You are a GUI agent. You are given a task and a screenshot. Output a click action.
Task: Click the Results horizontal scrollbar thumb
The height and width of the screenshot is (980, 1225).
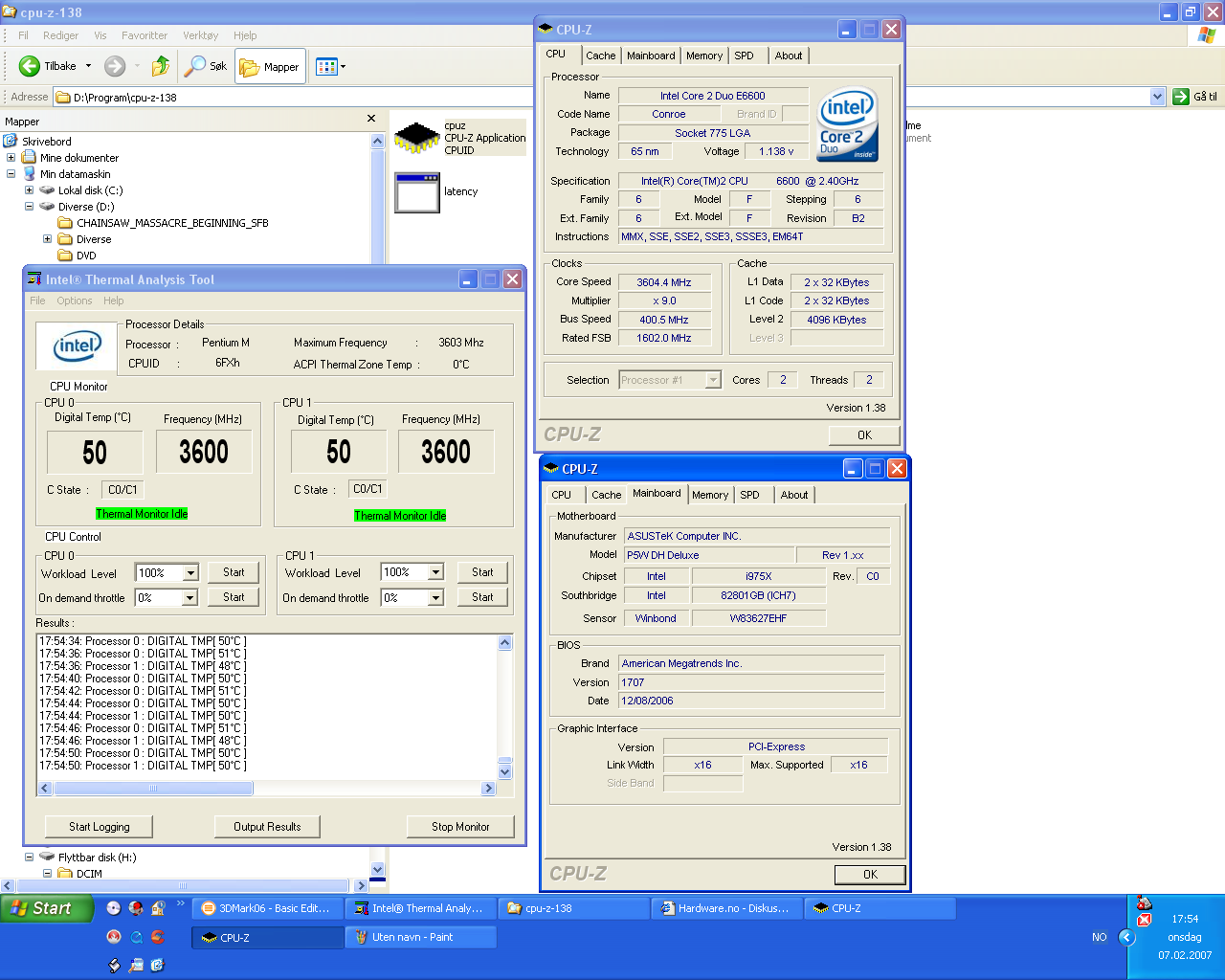click(x=153, y=789)
